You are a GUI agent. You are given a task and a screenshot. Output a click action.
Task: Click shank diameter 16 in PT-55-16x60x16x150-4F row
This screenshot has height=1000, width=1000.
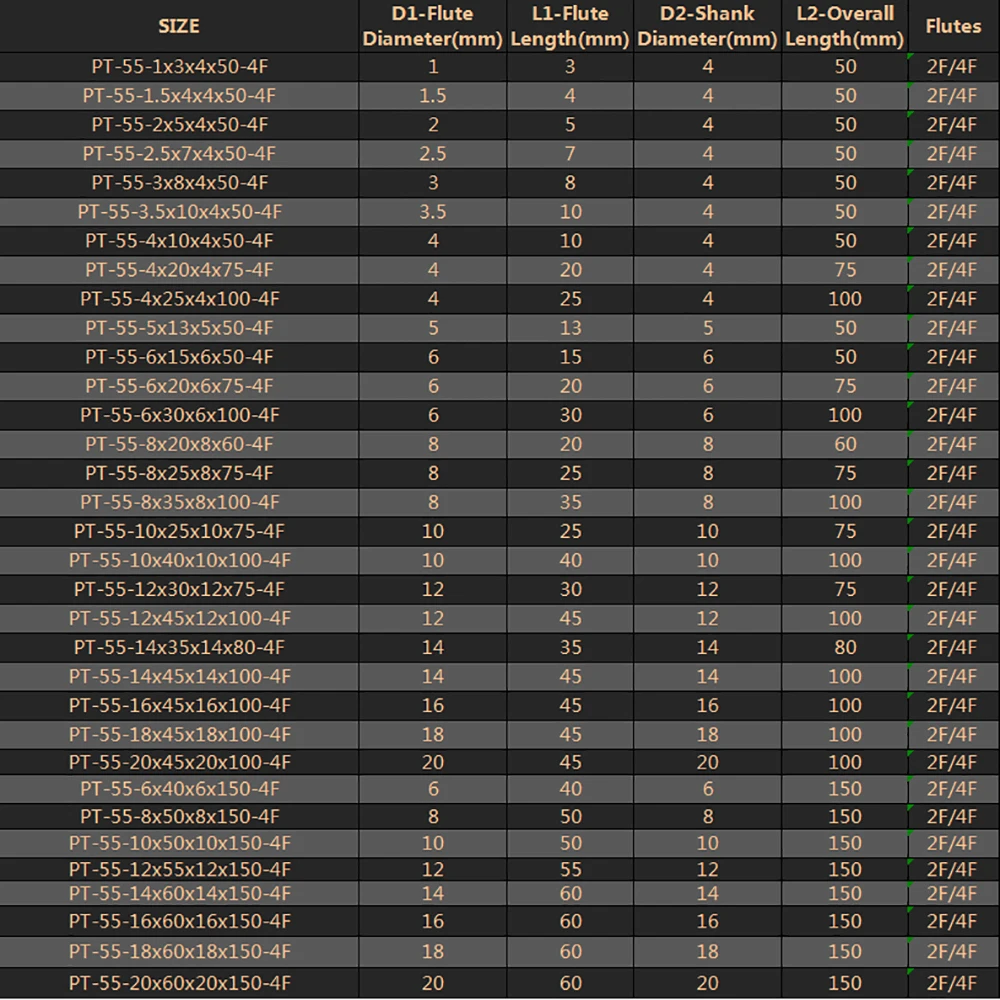click(x=707, y=921)
